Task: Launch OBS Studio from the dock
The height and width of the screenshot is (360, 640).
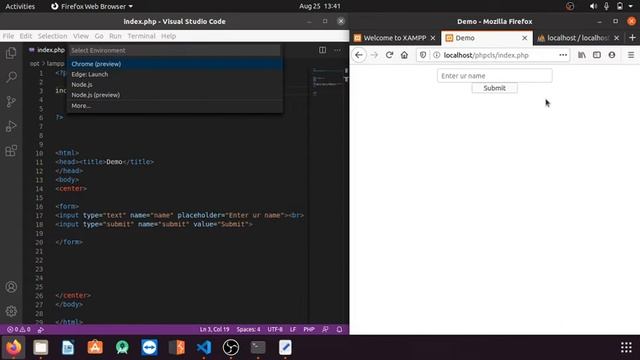Action: [231, 347]
